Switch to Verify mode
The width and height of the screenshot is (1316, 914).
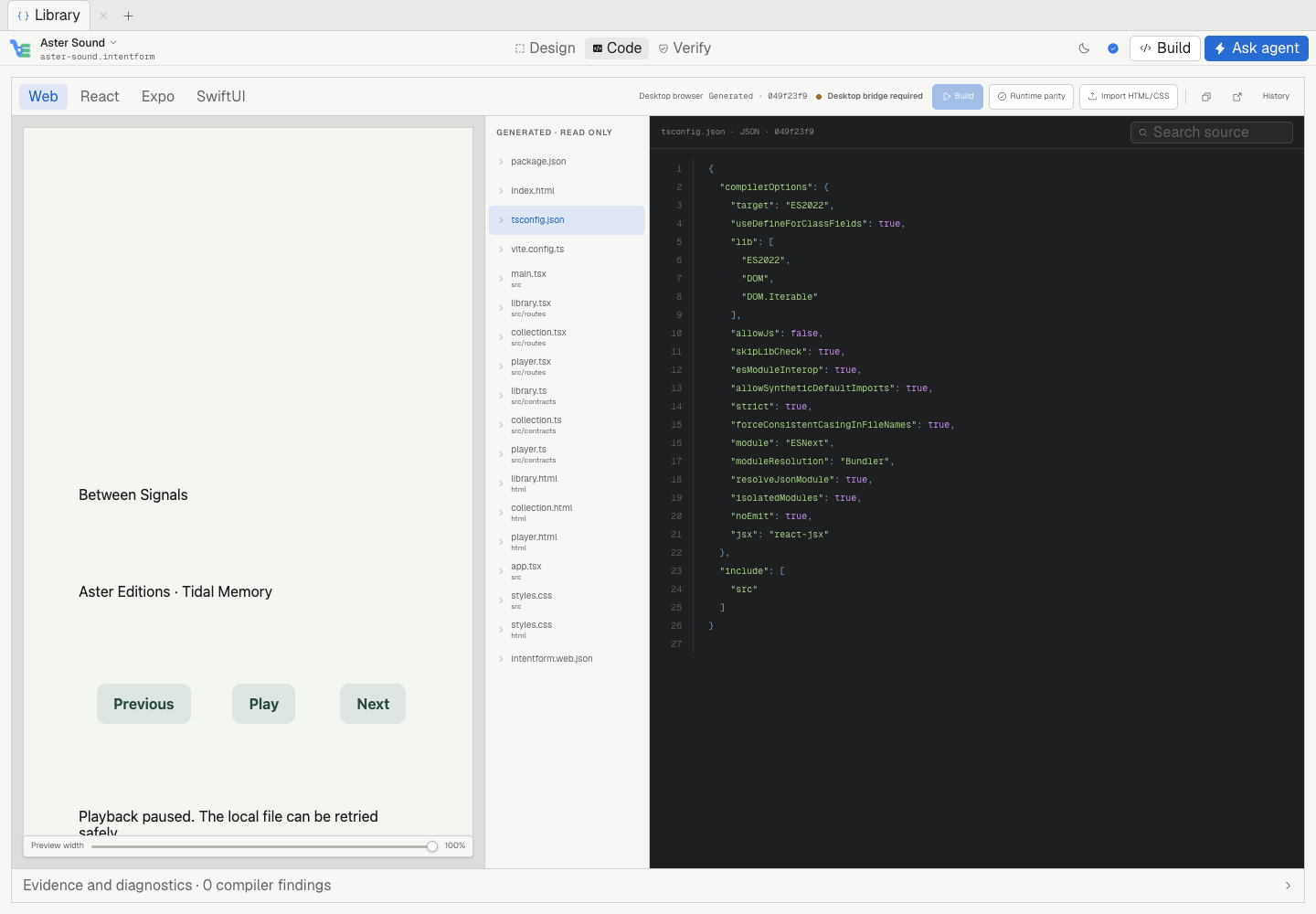(x=685, y=48)
